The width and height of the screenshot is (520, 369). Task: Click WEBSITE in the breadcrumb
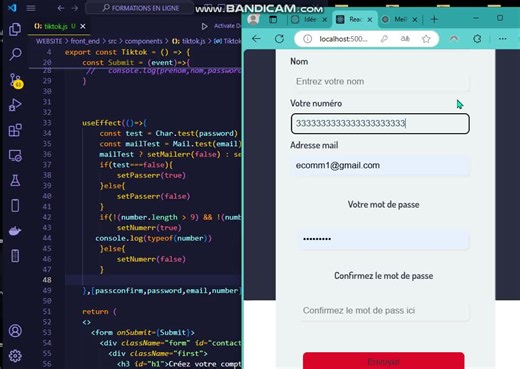coord(49,41)
